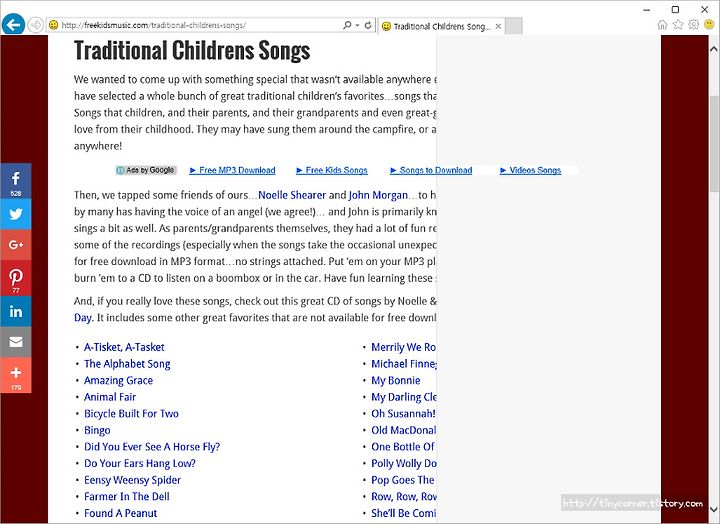Image resolution: width=720 pixels, height=524 pixels.
Task: Click the search magnifier in address bar
Action: 347,25
